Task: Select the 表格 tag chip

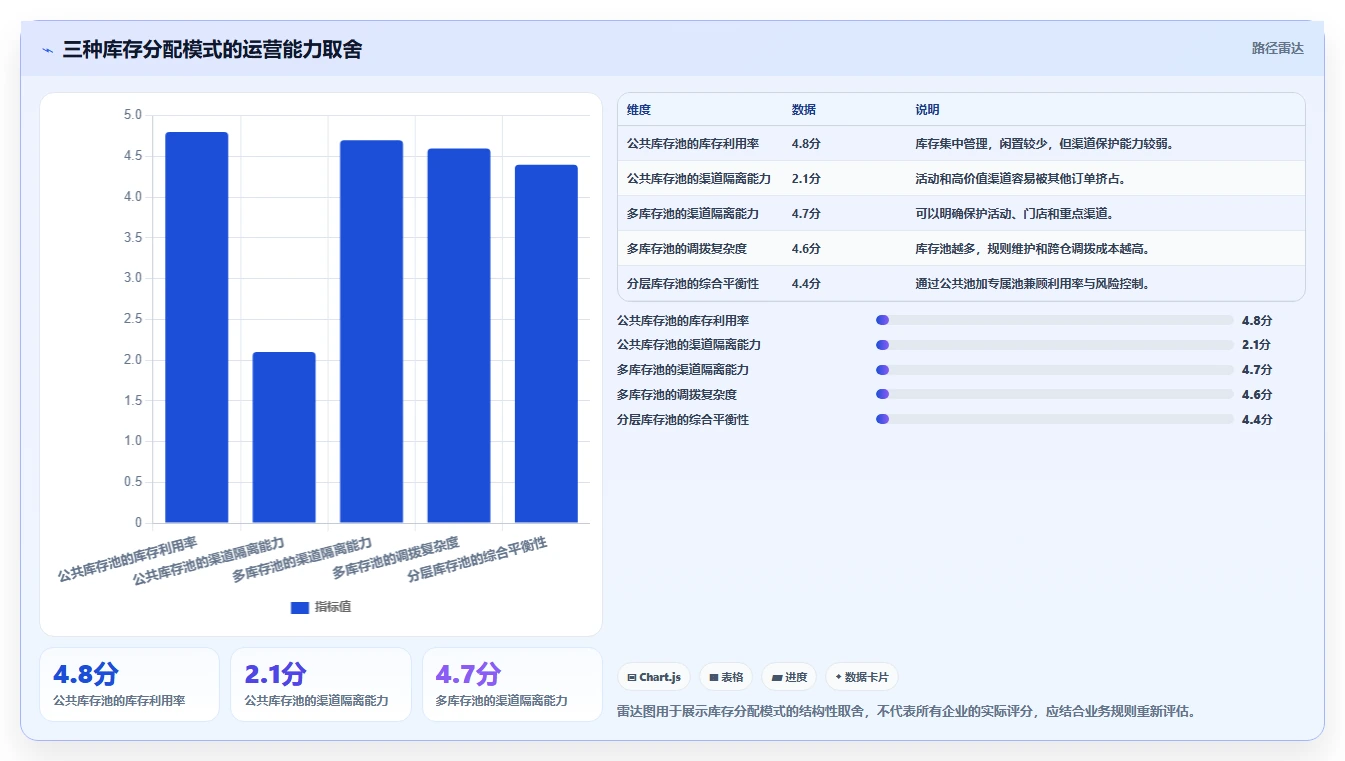Action: [x=726, y=677]
